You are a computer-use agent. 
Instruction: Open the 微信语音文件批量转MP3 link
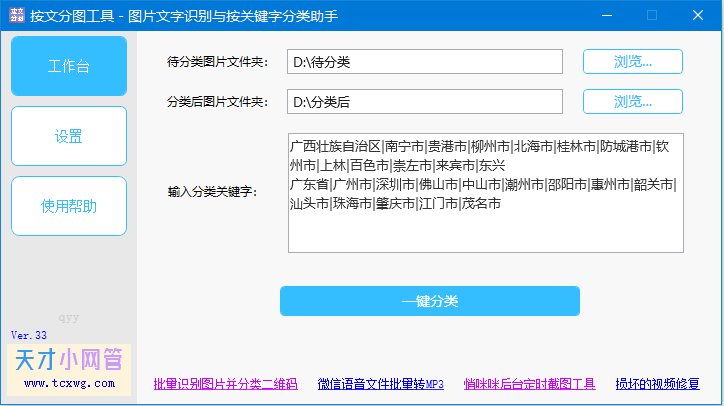380,384
